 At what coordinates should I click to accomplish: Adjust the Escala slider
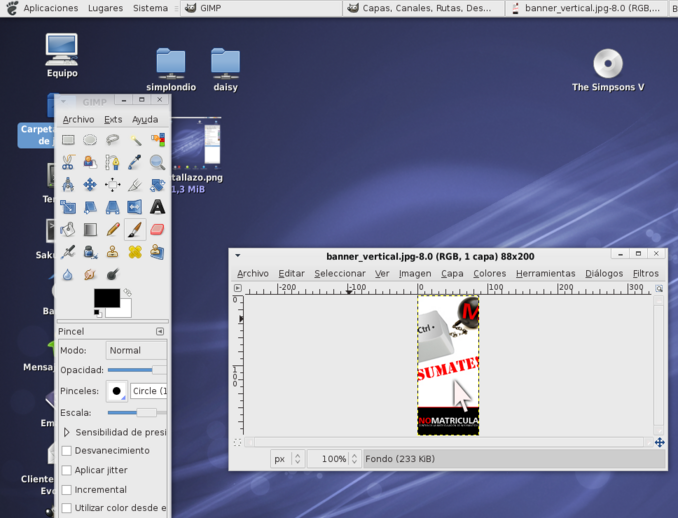pyautogui.click(x=137, y=412)
